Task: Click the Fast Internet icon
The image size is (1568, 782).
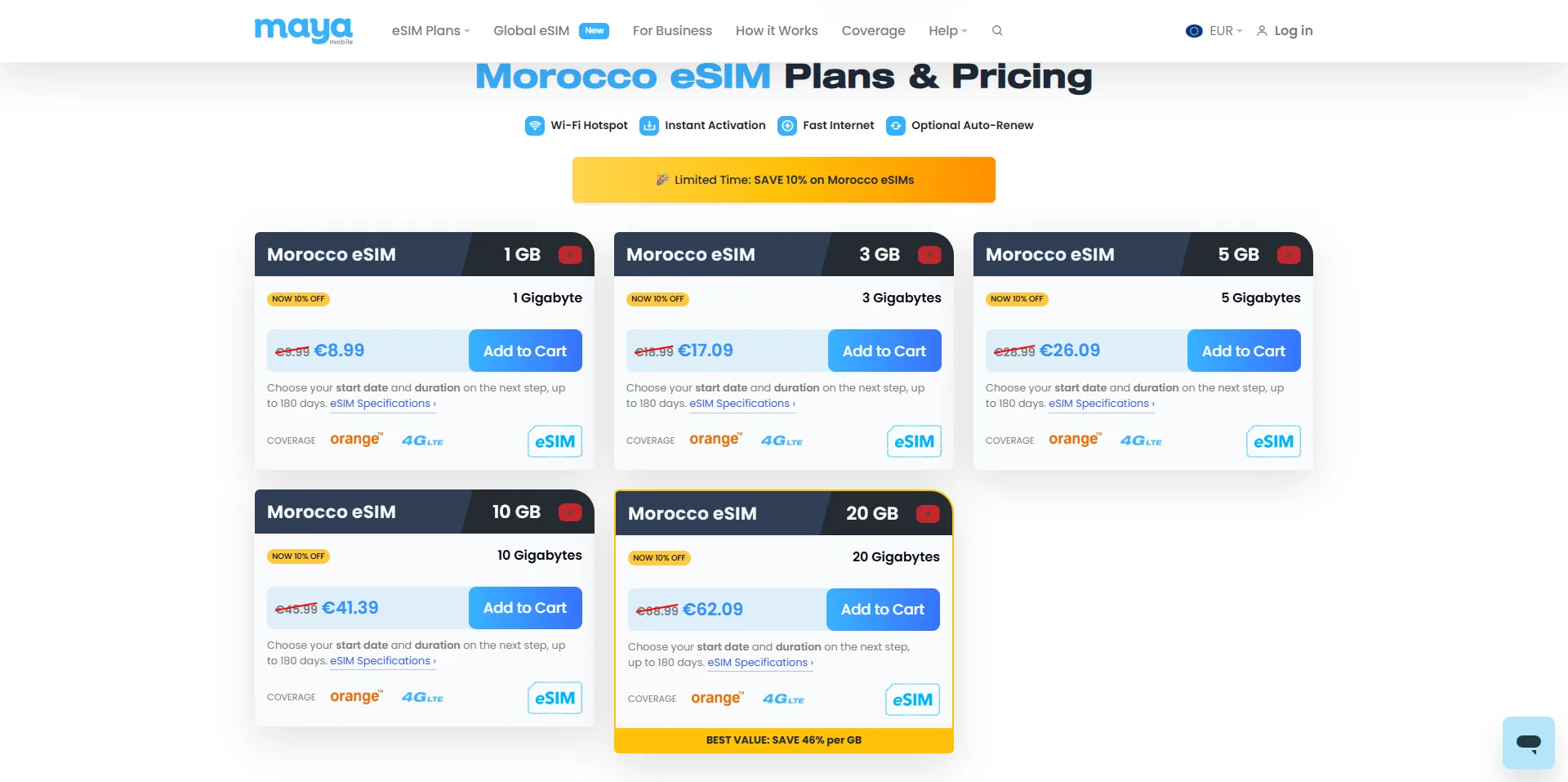Action: coord(787,126)
